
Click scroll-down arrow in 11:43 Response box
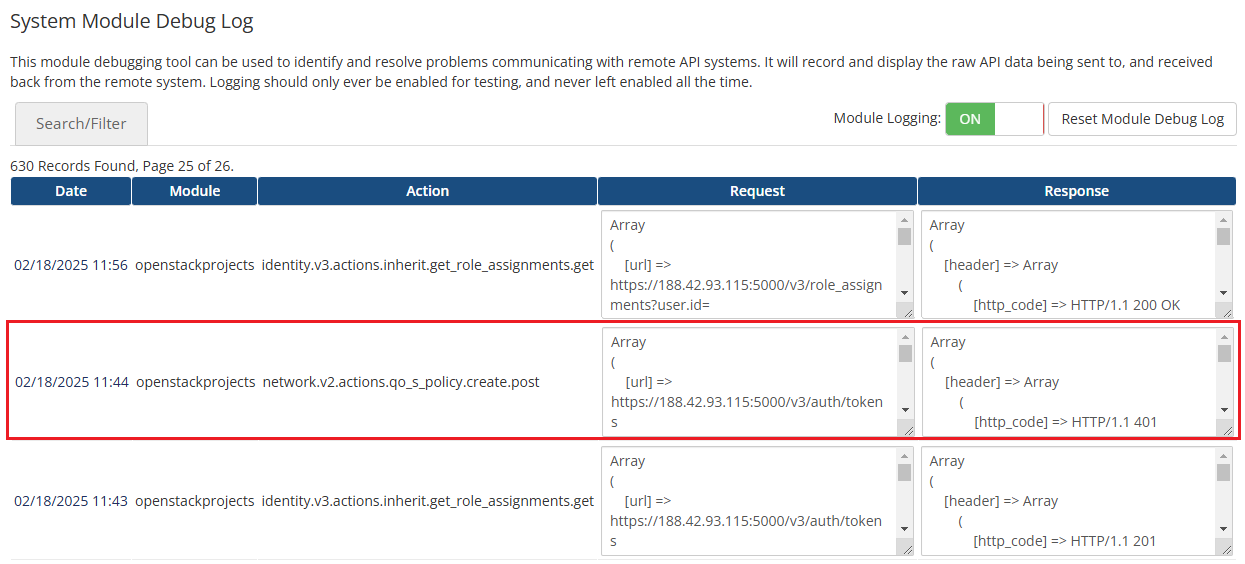1224,529
